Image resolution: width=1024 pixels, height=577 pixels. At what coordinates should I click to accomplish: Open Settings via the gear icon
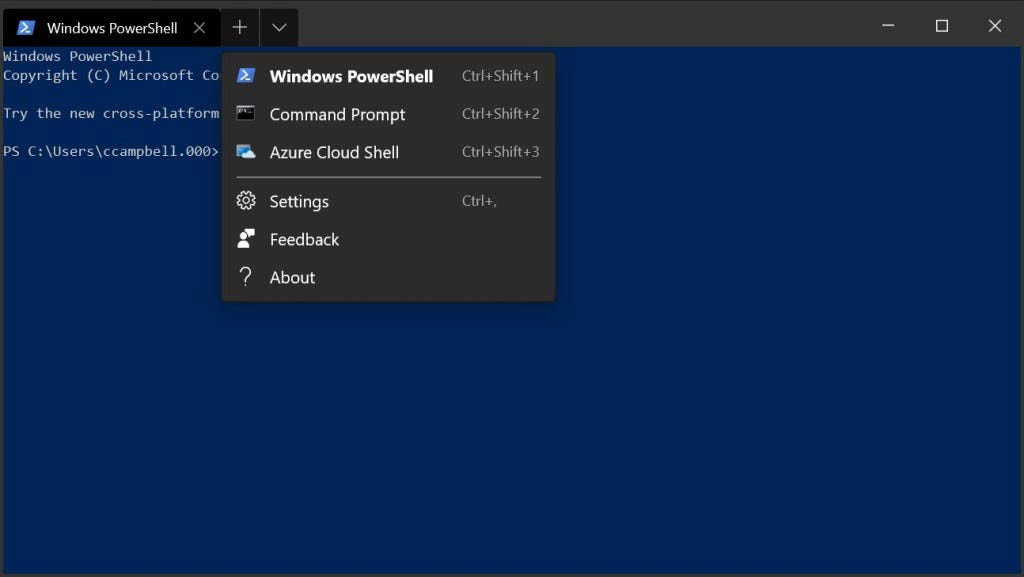246,201
